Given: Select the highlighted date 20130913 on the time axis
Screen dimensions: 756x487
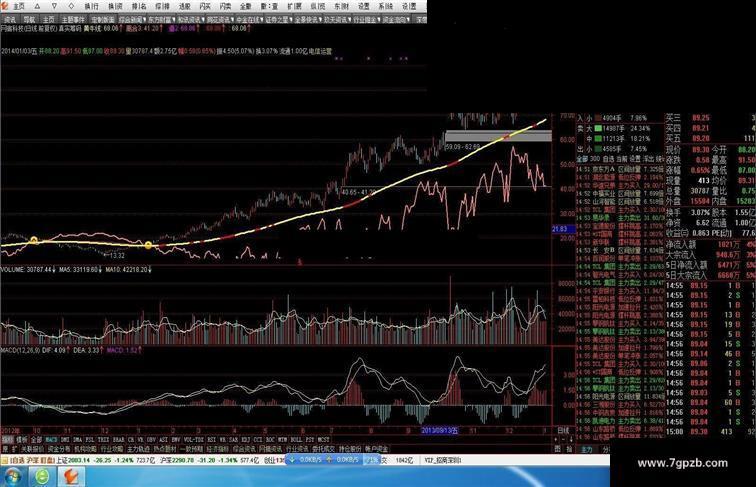Looking at the screenshot, I should [439, 430].
